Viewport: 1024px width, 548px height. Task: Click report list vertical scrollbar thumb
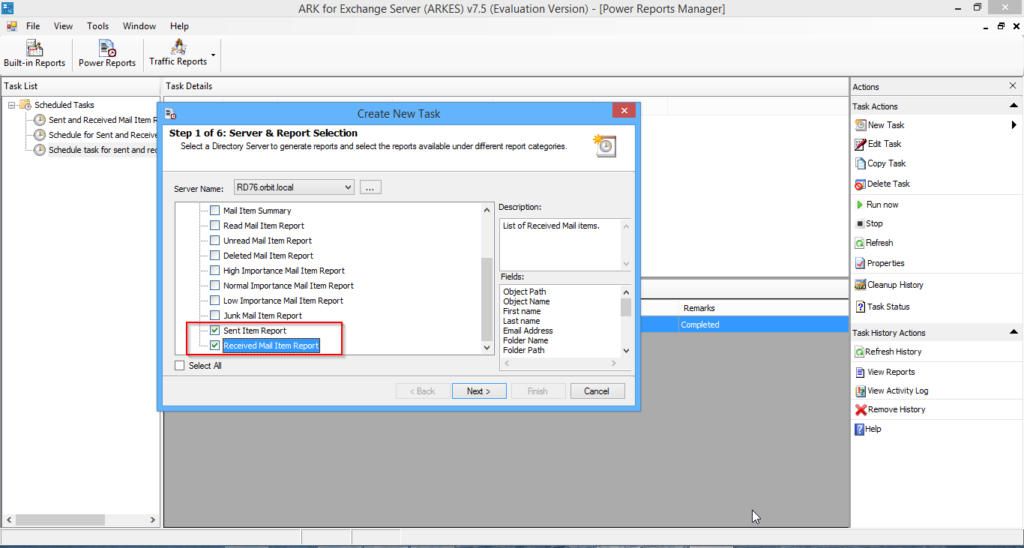click(487, 298)
